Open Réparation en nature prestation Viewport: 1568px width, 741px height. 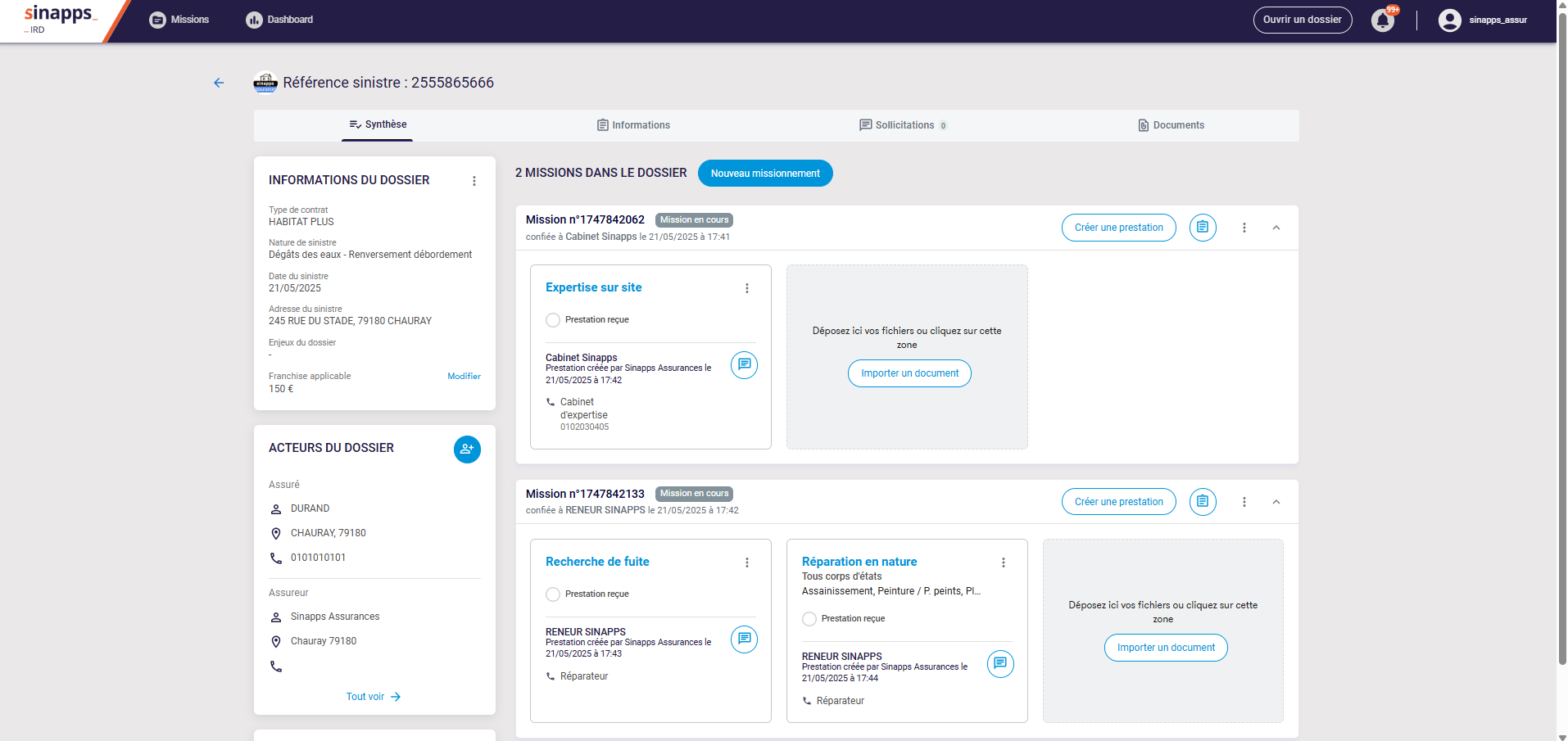[859, 562]
